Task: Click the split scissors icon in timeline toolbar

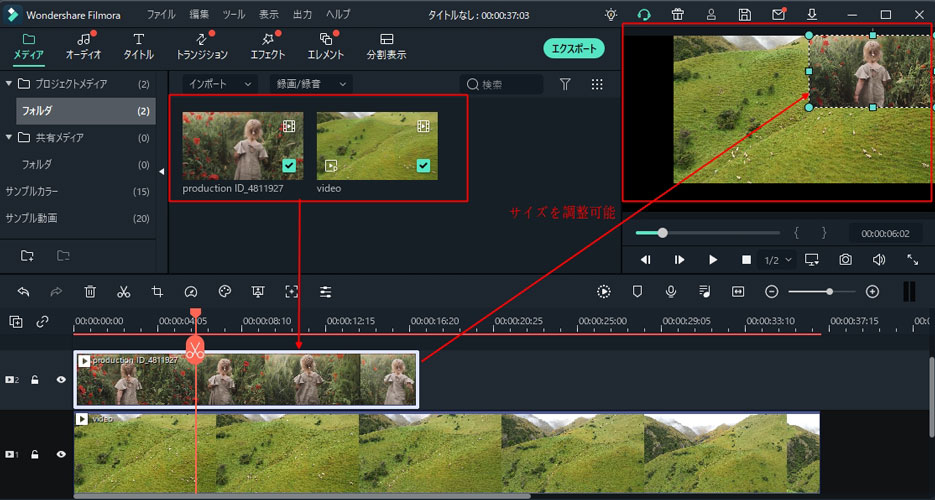Action: [124, 292]
